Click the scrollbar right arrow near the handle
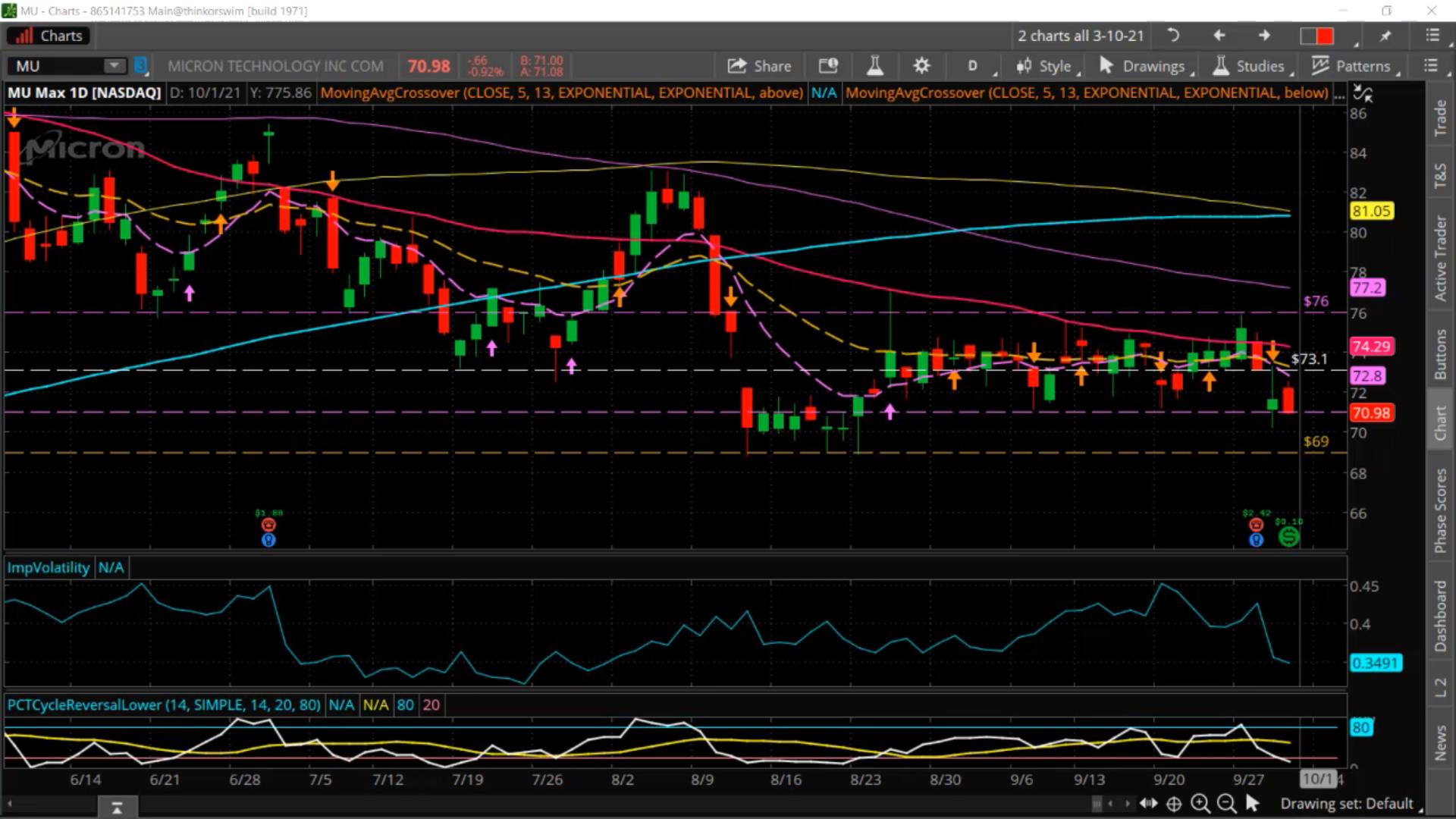Screen dimensions: 1456x819 1127,803
